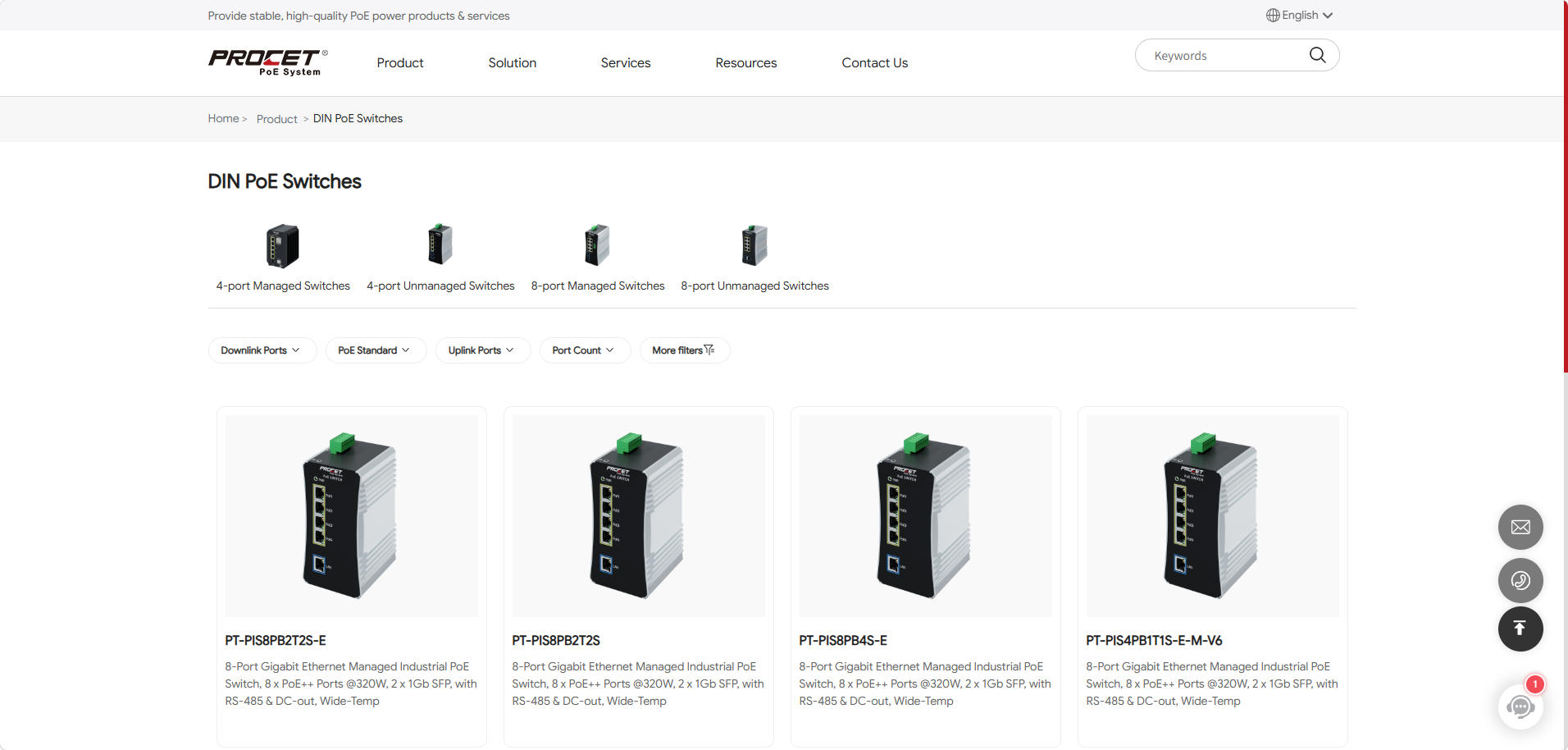Open PT-PIS8PB2T2S-E product image

(x=352, y=516)
